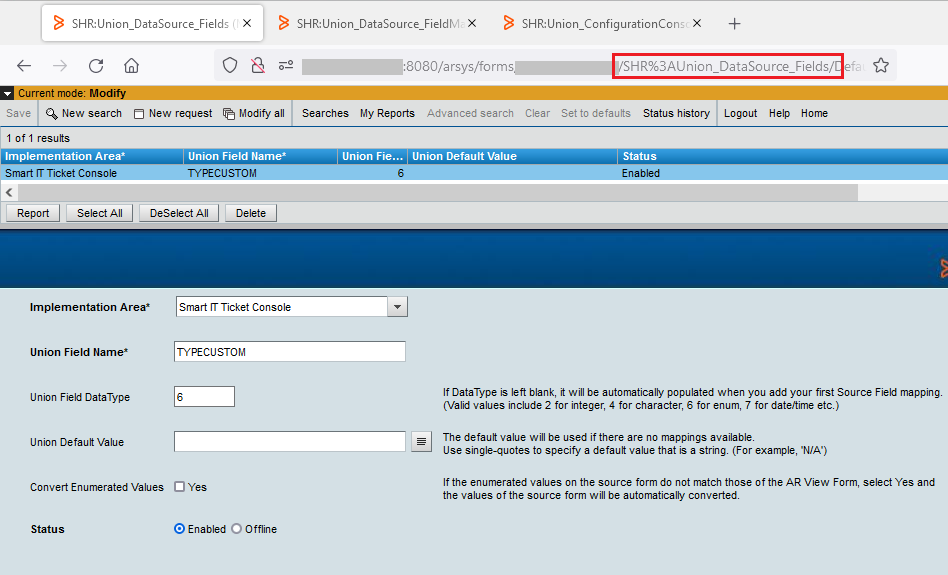Viewport: 948px width, 575px height.
Task: Click the New search magnifier icon
Action: coord(52,114)
